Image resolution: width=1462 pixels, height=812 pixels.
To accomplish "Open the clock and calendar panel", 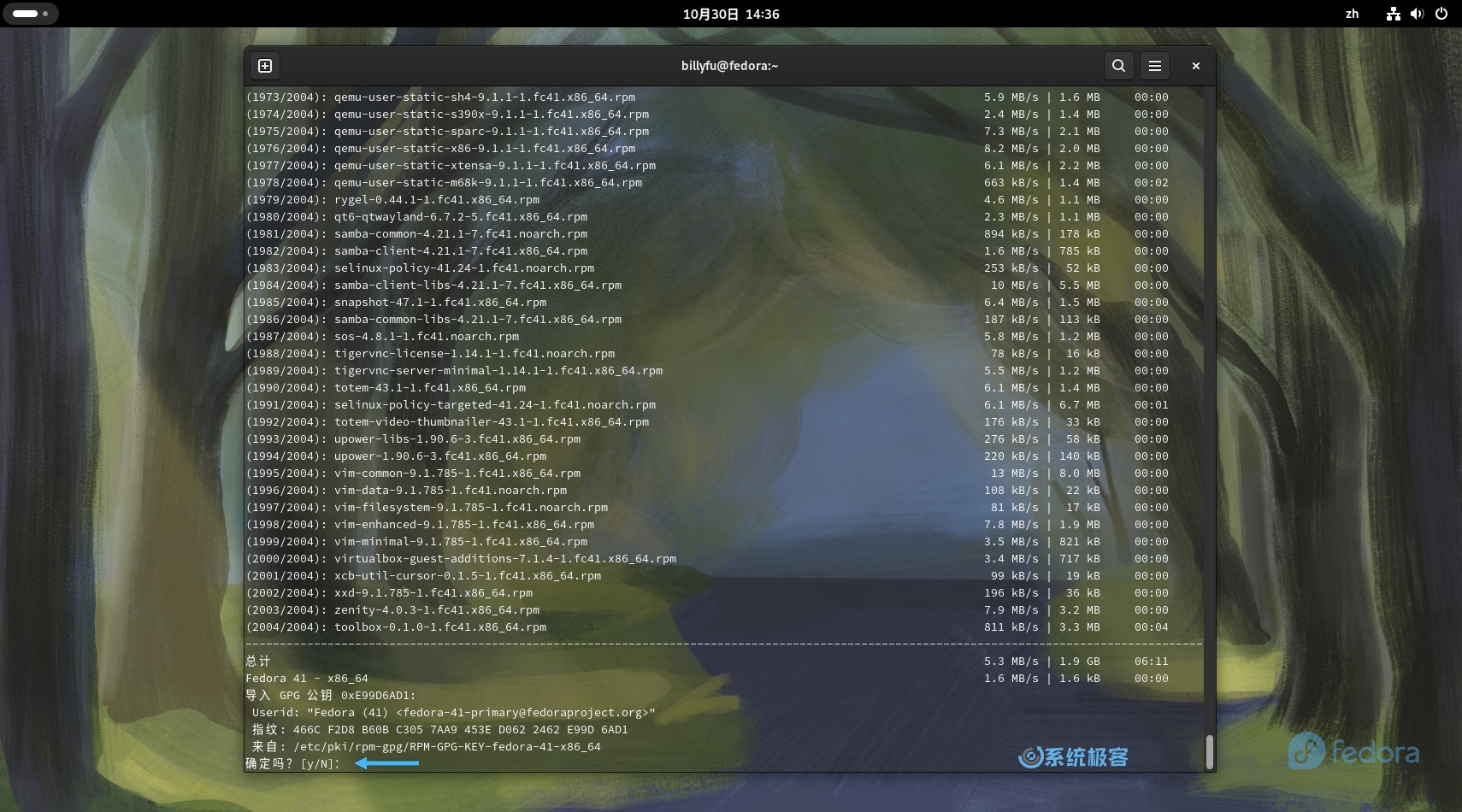I will pos(731,14).
